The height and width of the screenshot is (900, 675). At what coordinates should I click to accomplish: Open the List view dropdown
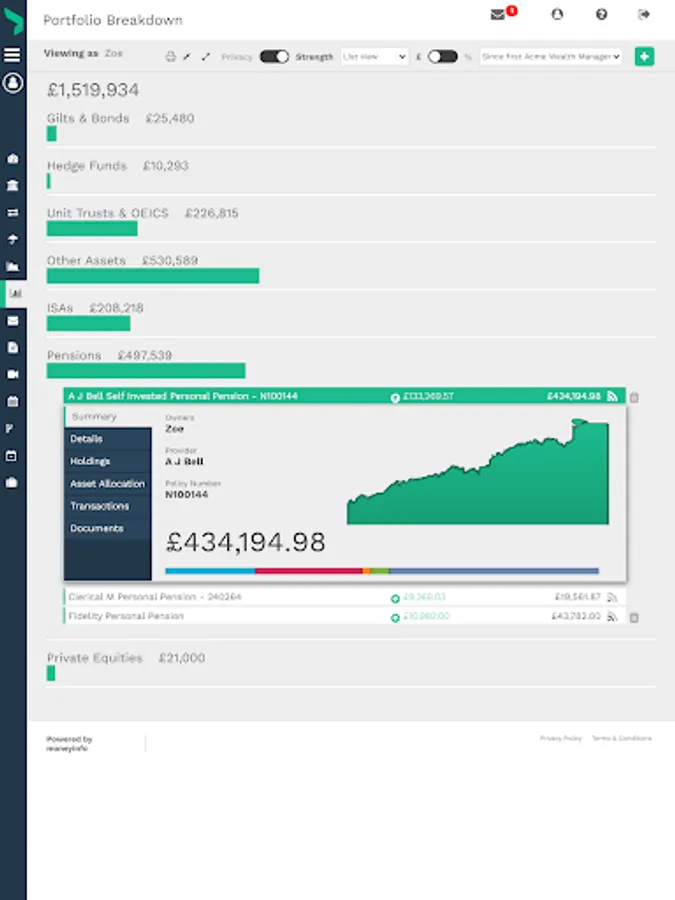[374, 56]
